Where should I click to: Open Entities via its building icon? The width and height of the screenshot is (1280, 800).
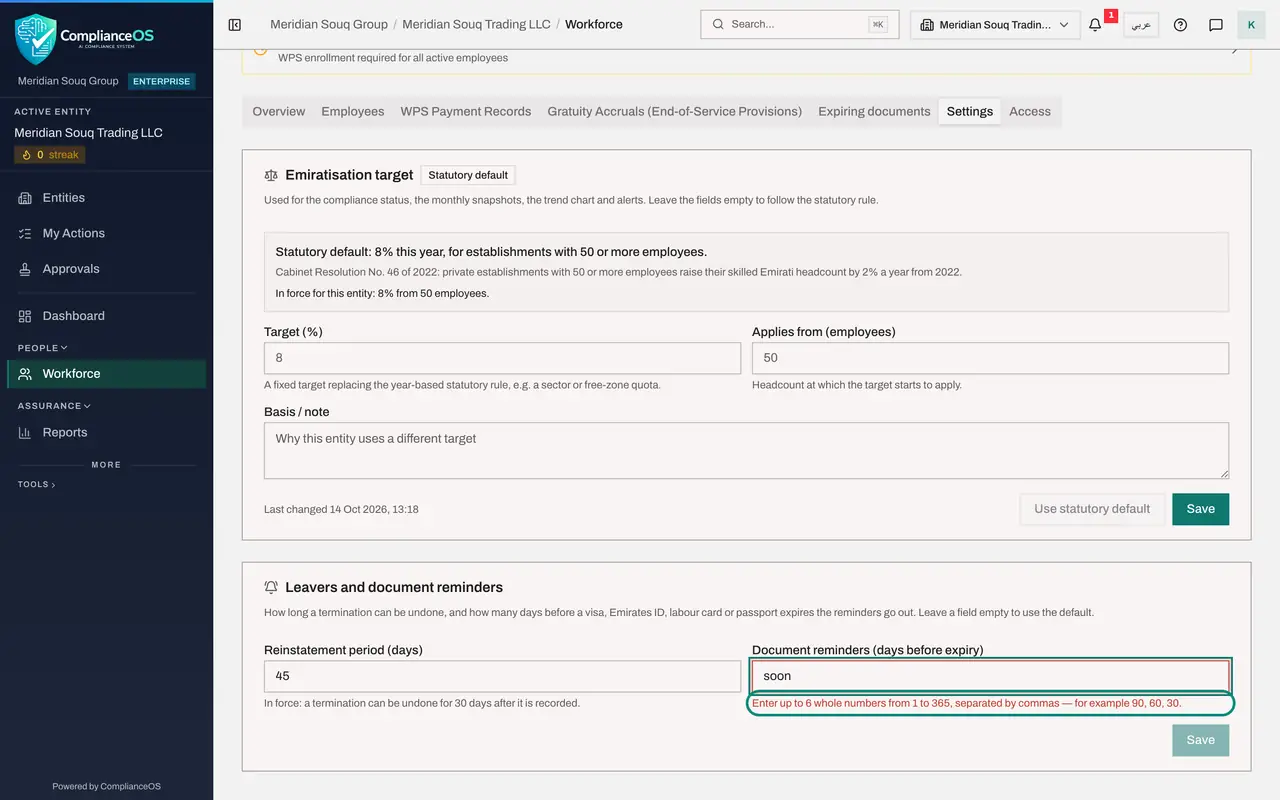click(25, 198)
